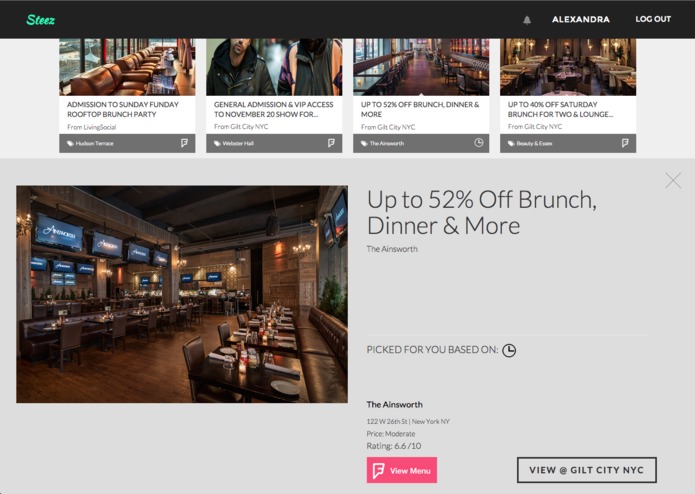Click the Hudson Terrace lounge thumbnail
This screenshot has height=494, width=695.
[127, 67]
